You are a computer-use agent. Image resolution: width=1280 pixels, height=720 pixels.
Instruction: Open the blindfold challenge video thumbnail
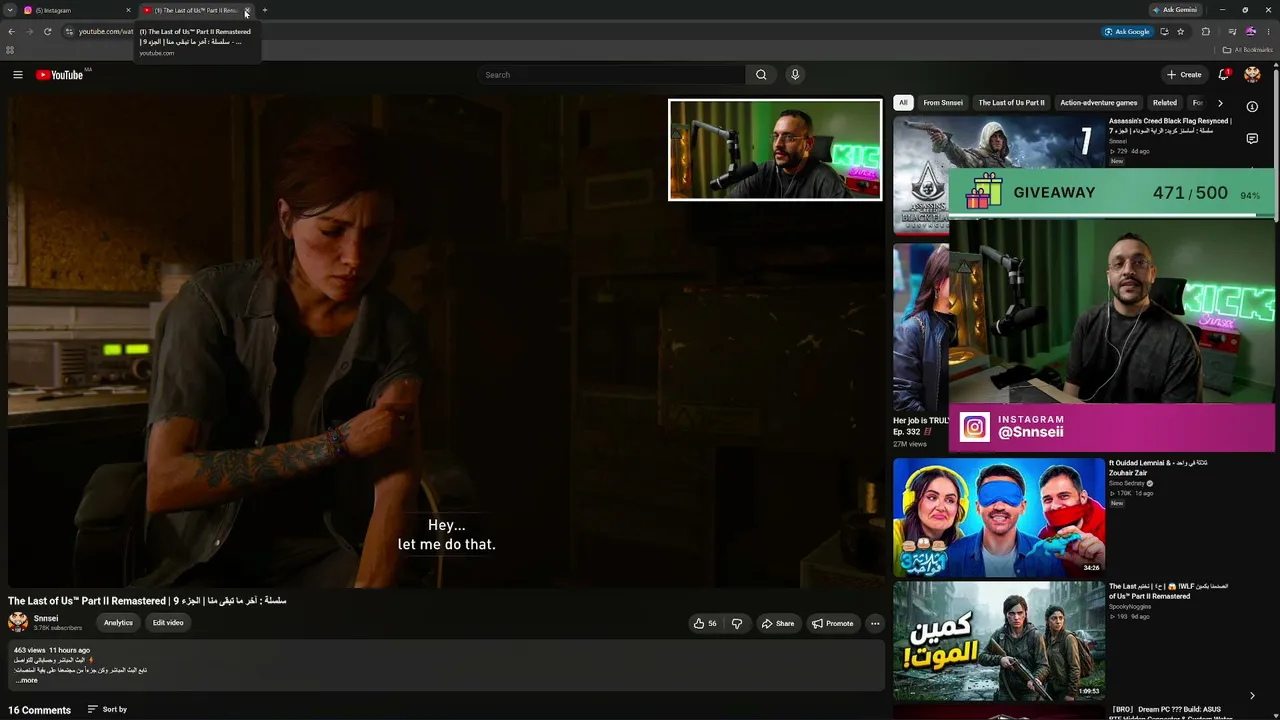(x=999, y=517)
